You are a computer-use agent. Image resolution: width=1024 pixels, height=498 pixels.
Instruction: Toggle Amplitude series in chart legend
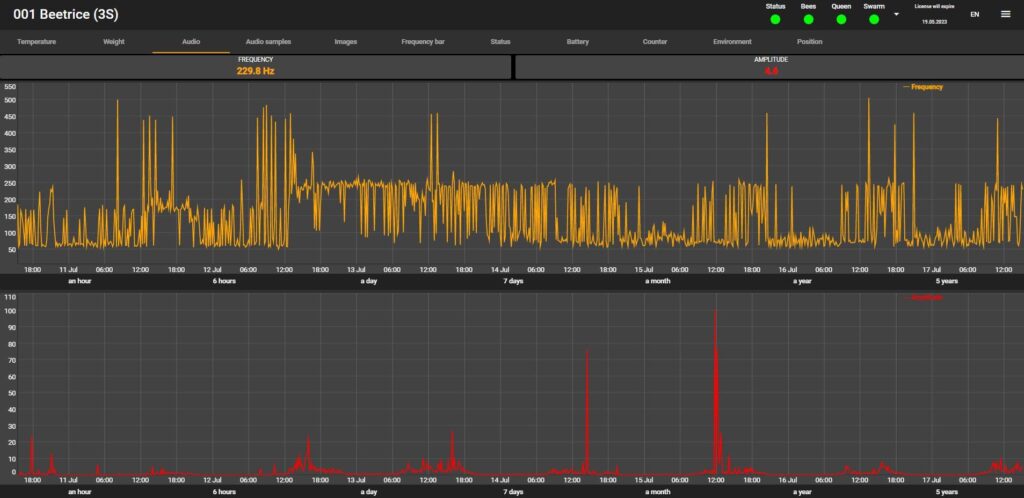923,298
